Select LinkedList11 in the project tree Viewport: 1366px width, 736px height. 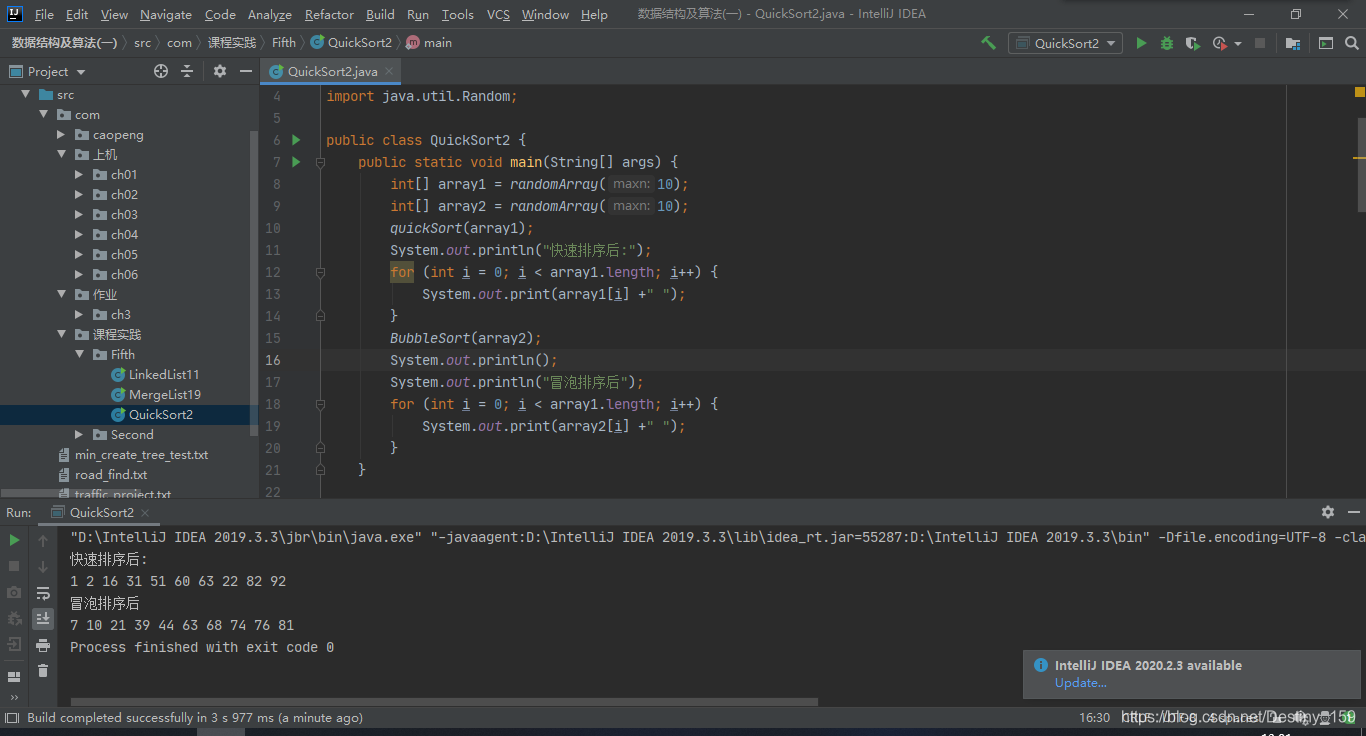tap(164, 374)
